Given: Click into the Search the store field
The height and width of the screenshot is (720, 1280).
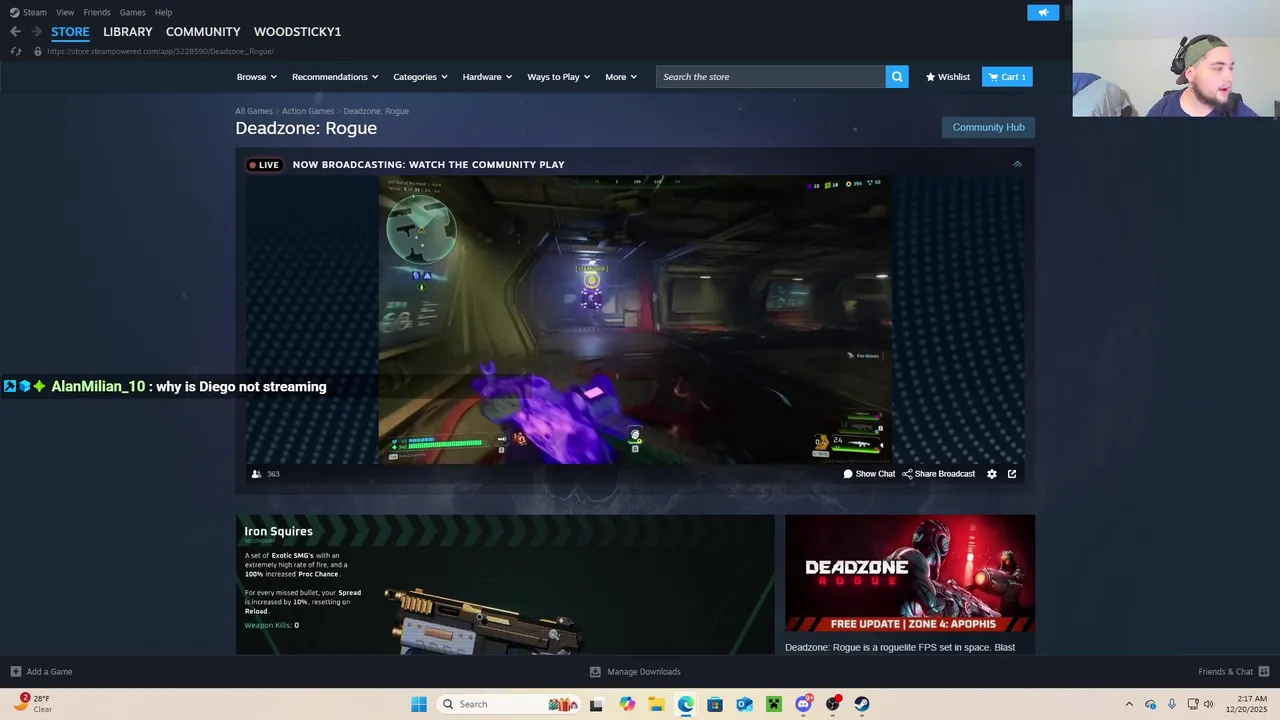Looking at the screenshot, I should pyautogui.click(x=770, y=77).
